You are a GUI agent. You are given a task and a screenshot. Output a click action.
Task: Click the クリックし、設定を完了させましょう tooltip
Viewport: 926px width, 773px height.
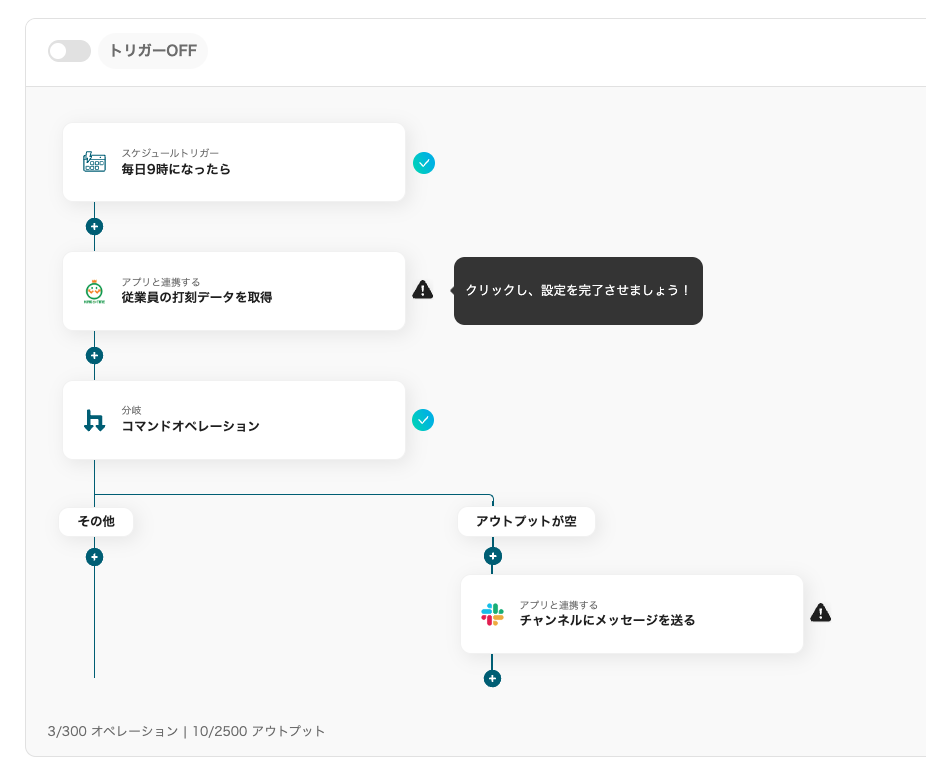point(578,291)
